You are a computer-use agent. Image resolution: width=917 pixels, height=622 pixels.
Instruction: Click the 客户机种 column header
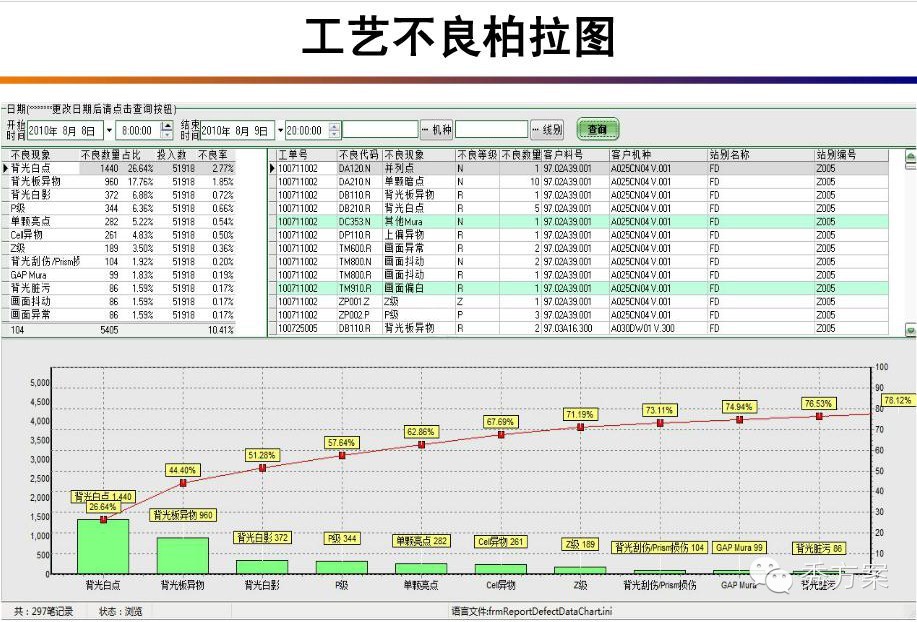(x=631, y=156)
